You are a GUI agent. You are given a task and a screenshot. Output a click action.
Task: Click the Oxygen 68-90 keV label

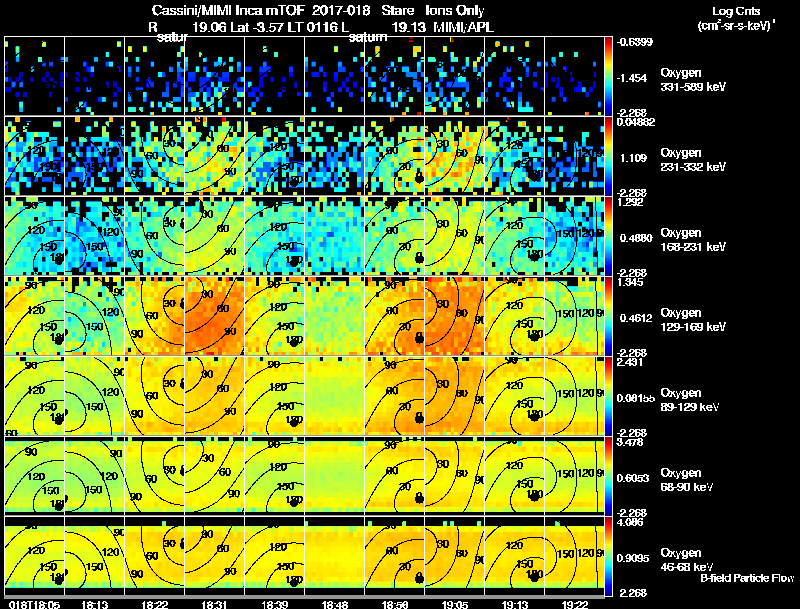click(686, 480)
